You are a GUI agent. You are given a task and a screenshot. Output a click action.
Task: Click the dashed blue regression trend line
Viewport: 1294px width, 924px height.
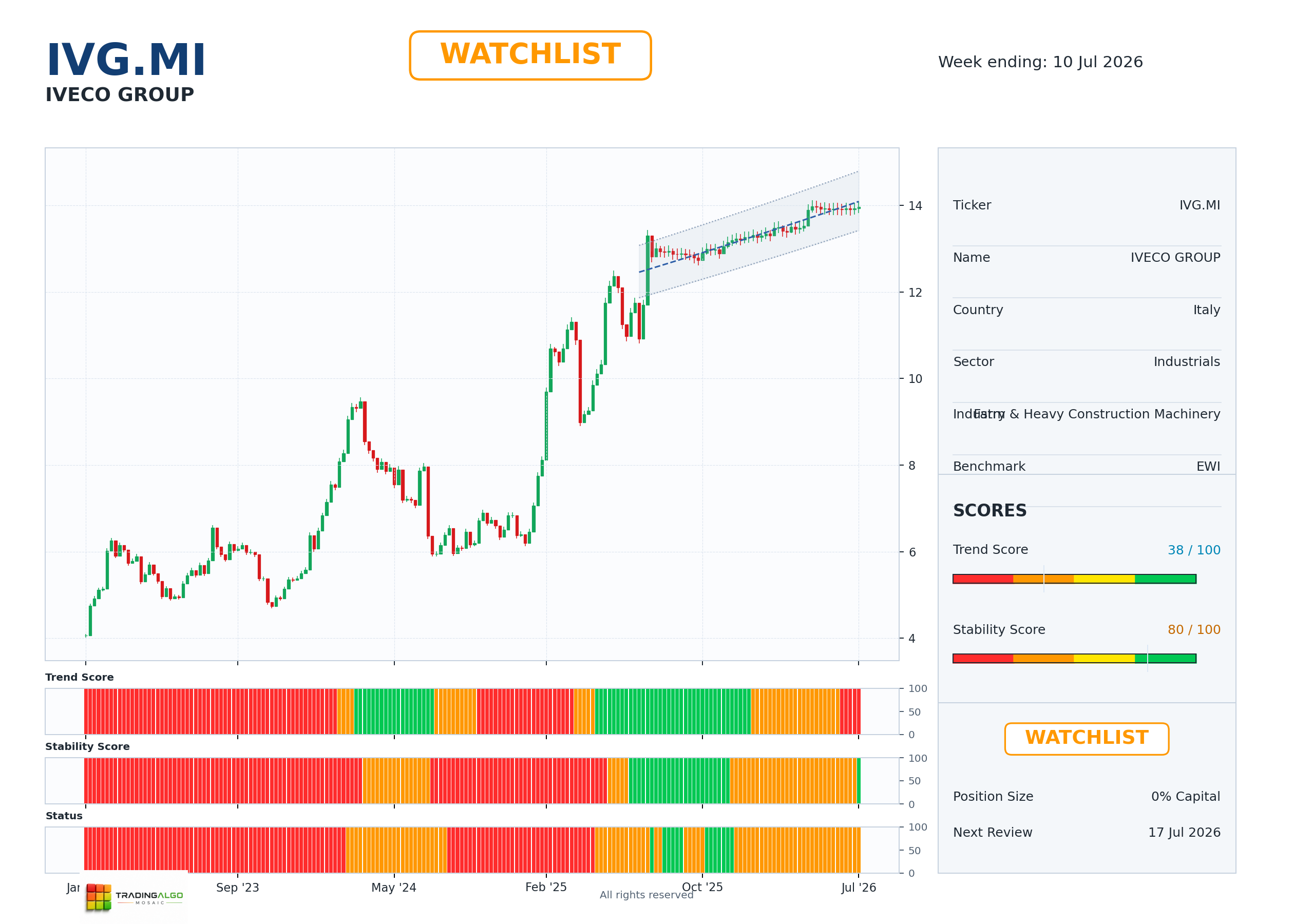[x=749, y=237]
